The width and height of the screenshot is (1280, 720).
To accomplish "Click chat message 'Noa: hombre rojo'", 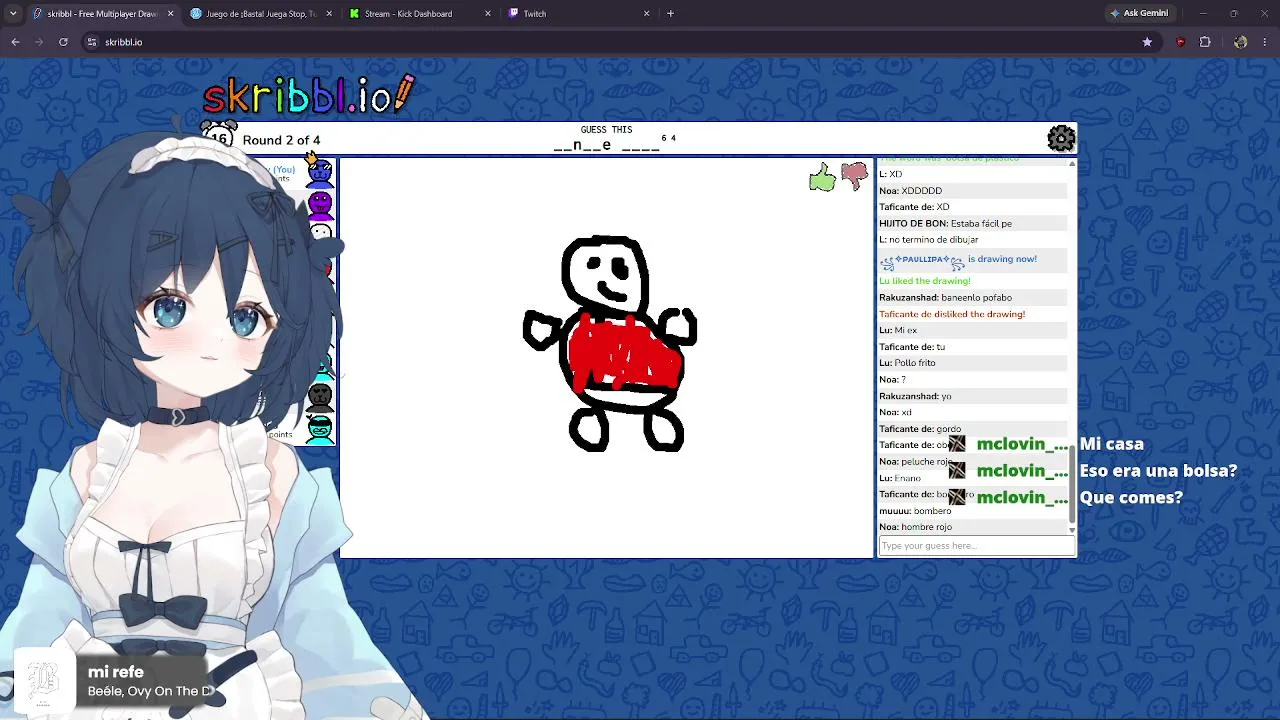I will tap(915, 527).
